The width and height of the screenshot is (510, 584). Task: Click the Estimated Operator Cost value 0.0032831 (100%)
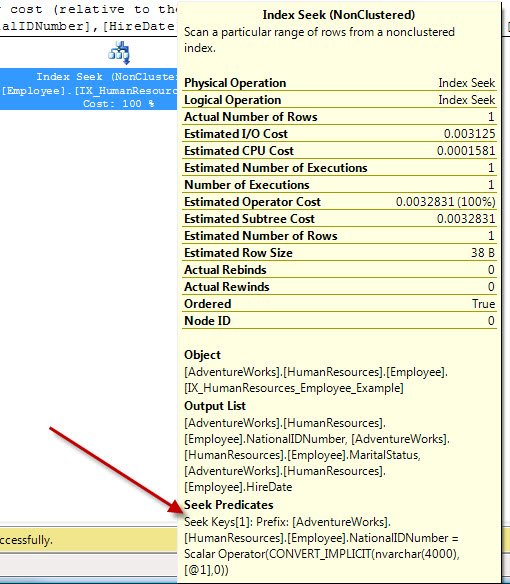tap(446, 202)
